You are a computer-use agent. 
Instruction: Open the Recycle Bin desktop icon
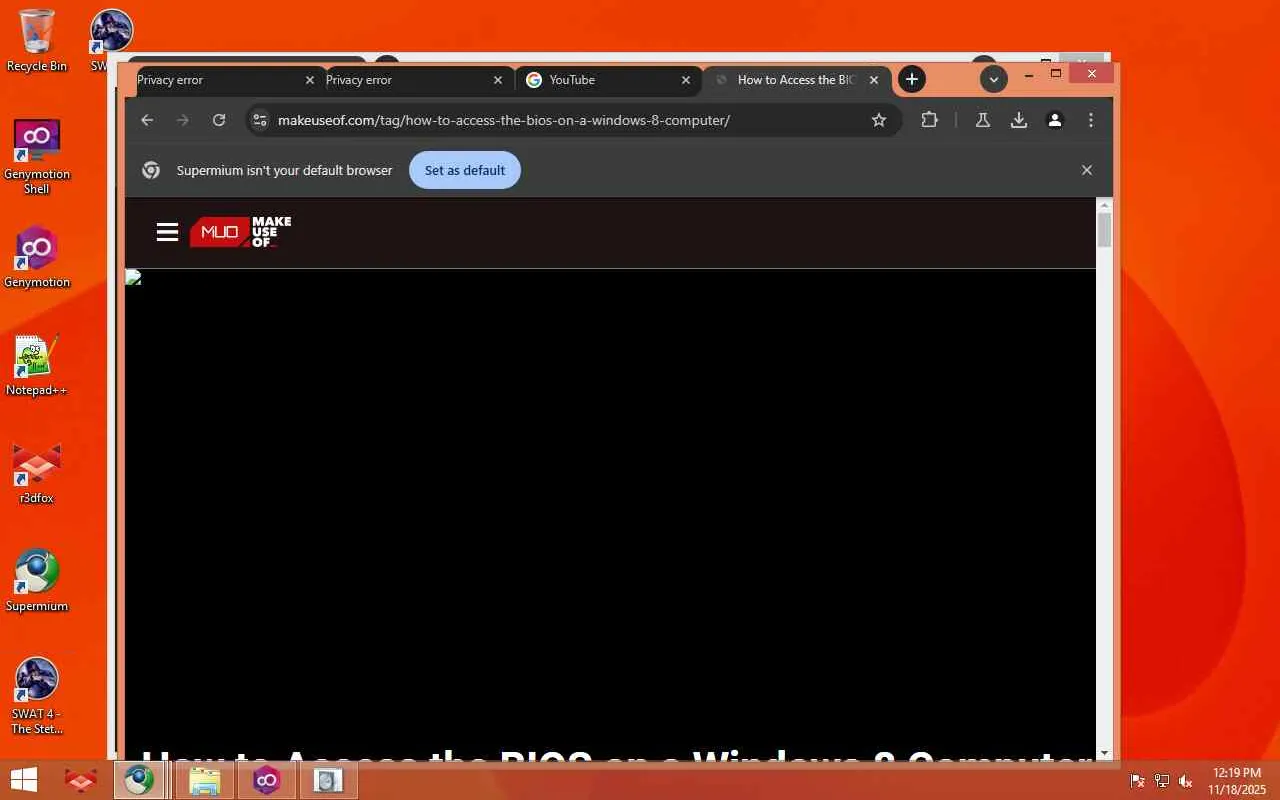[37, 40]
